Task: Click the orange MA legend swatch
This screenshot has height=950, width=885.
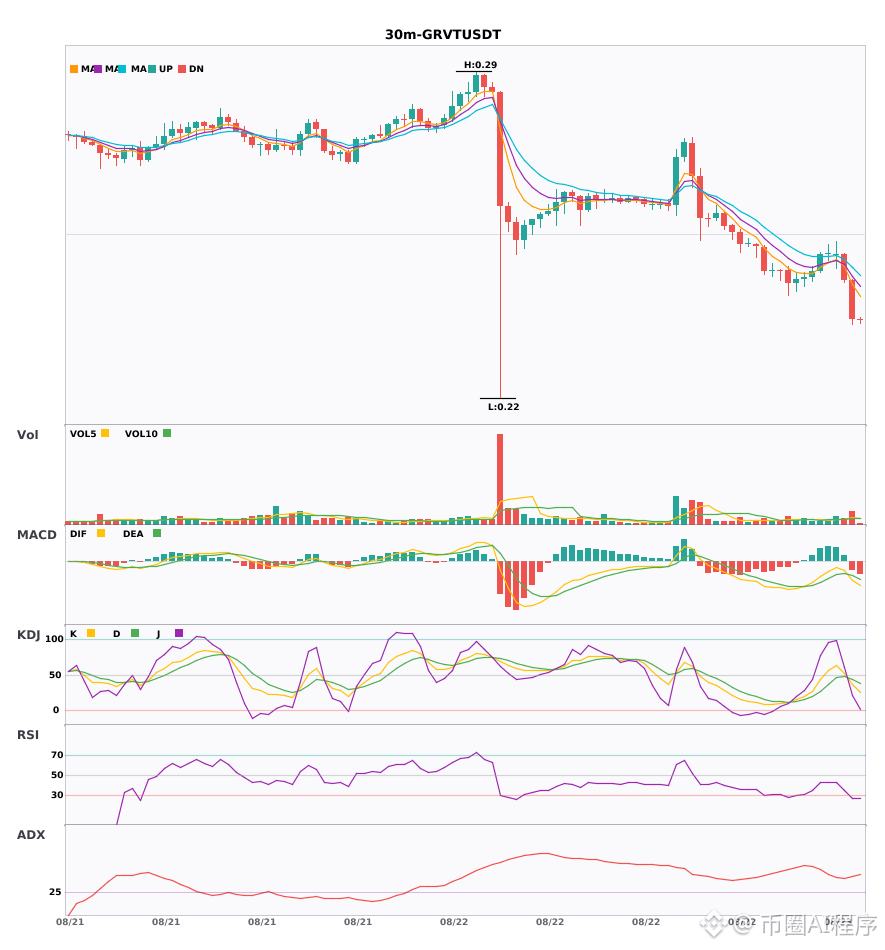Action: click(74, 69)
